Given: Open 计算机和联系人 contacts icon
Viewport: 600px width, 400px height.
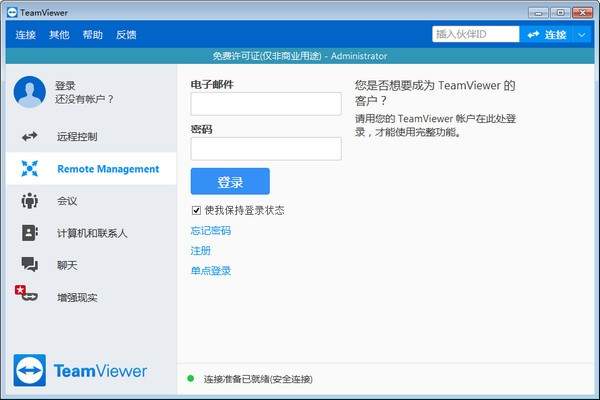Looking at the screenshot, I should pyautogui.click(x=30, y=233).
